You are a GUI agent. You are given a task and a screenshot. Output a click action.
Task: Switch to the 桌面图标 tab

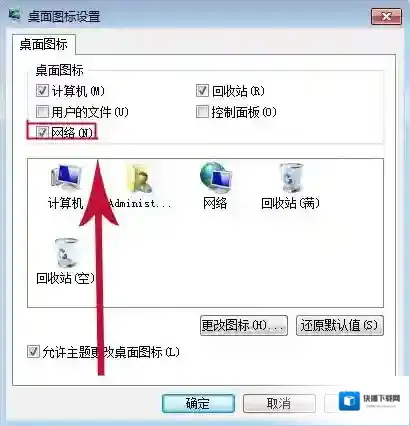pos(44,44)
